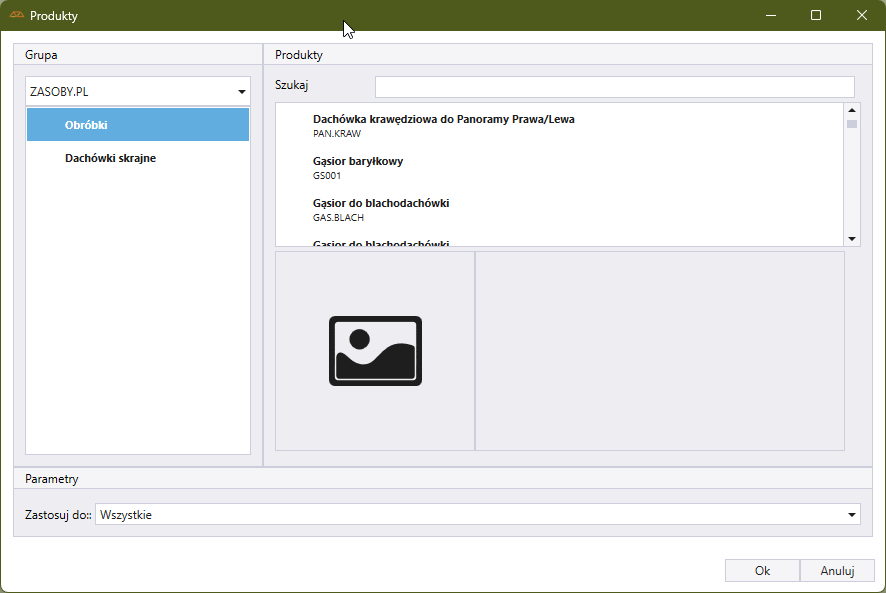Maximize the Produkty window
886x593 pixels.
[816, 16]
